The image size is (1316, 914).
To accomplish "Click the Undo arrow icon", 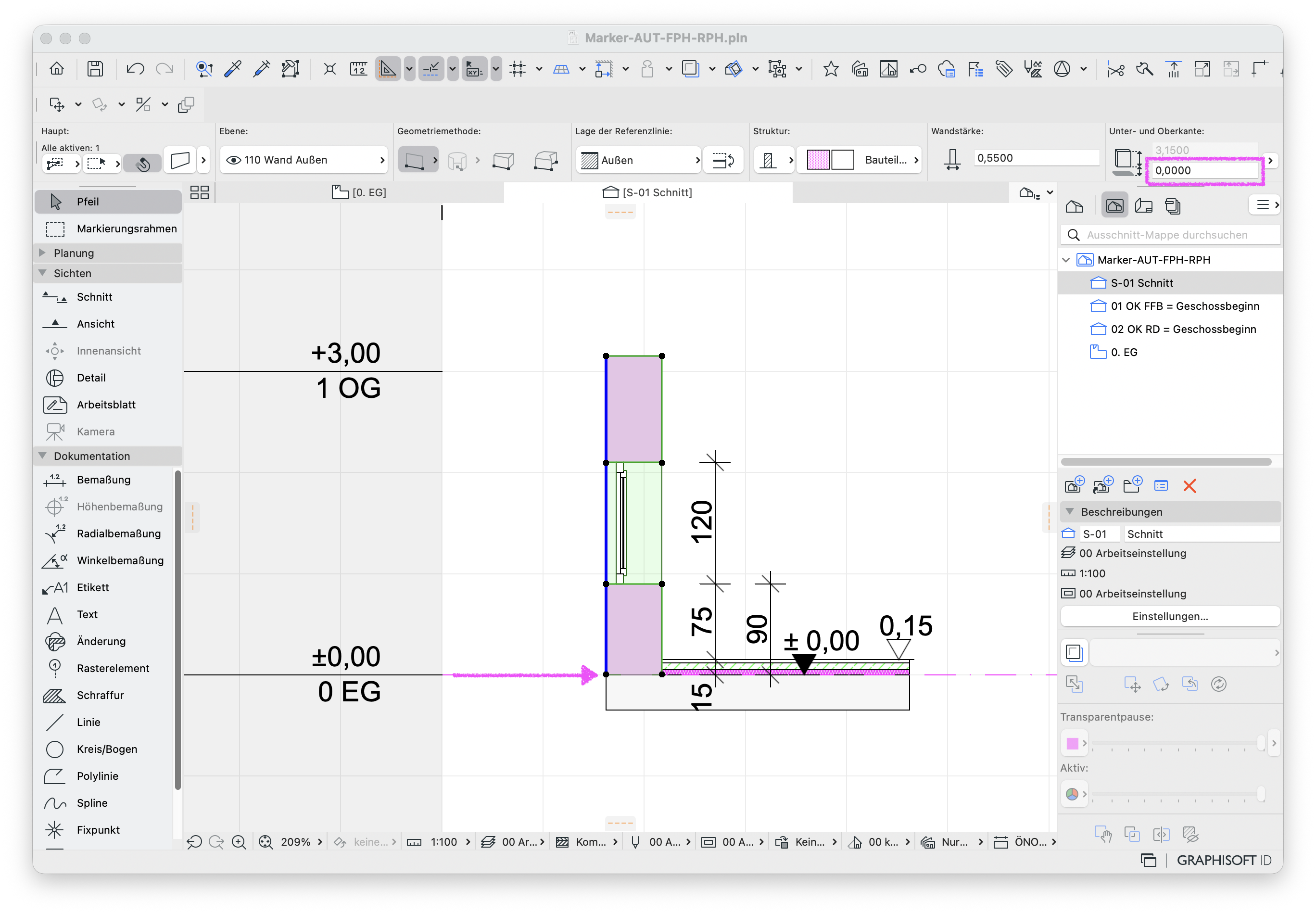I will [135, 69].
